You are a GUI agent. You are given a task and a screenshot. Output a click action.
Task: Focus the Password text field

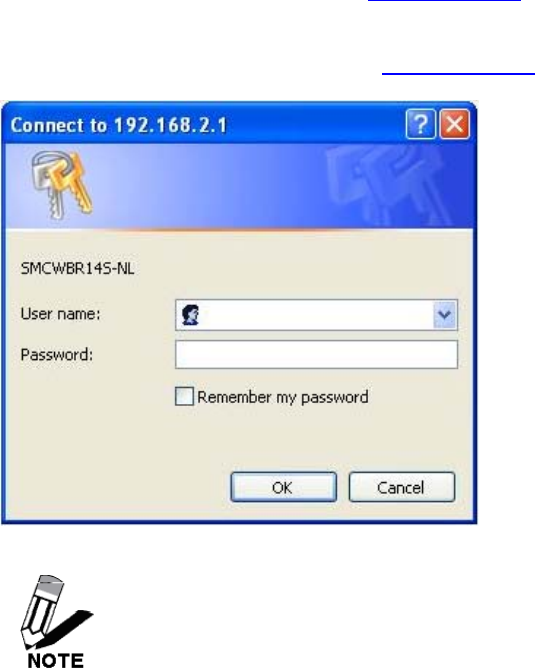(x=316, y=354)
